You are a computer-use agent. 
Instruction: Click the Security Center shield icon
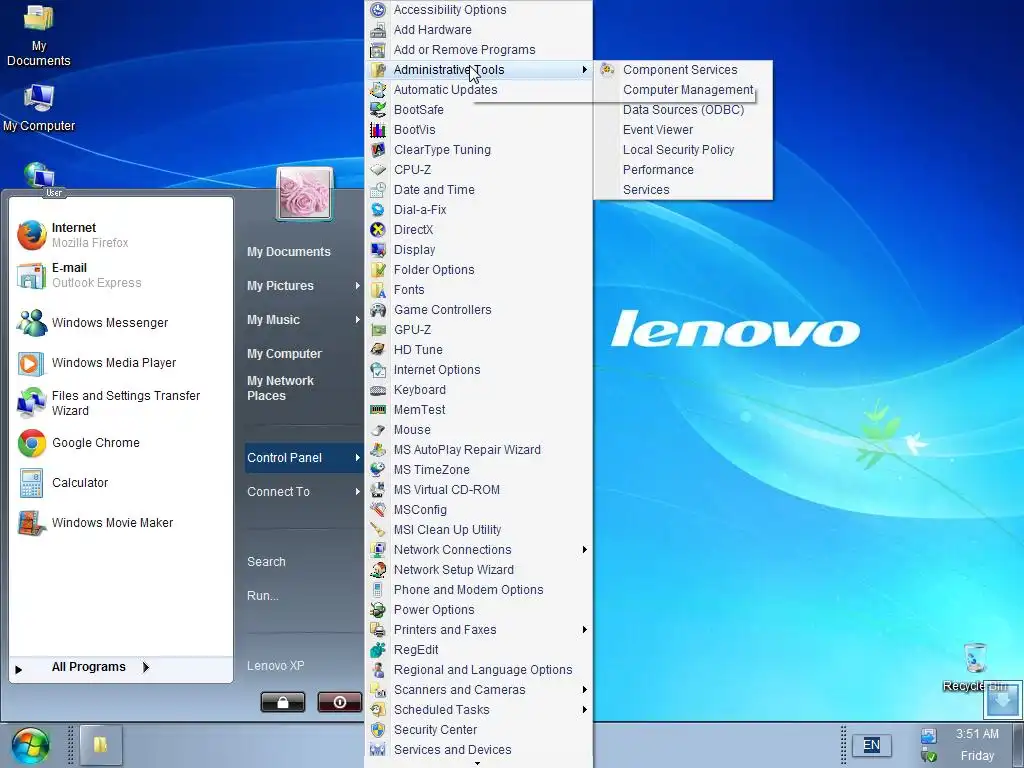[378, 730]
